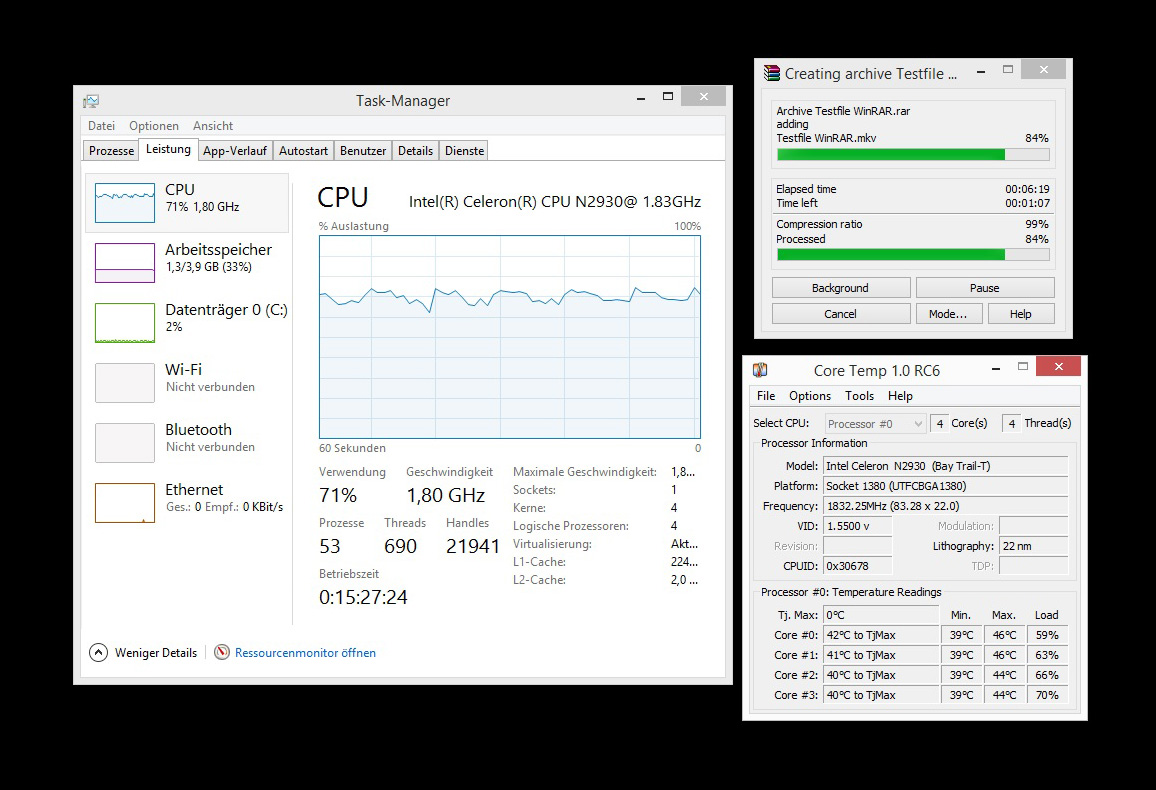Switch to the App-Verlauf tab
The image size is (1156, 790).
[234, 150]
